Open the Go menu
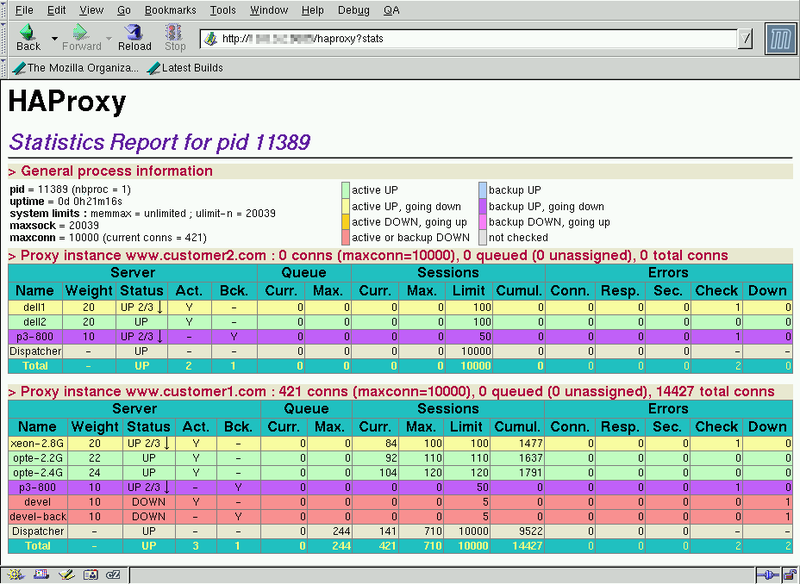Image resolution: width=800 pixels, height=584 pixels. [x=124, y=10]
